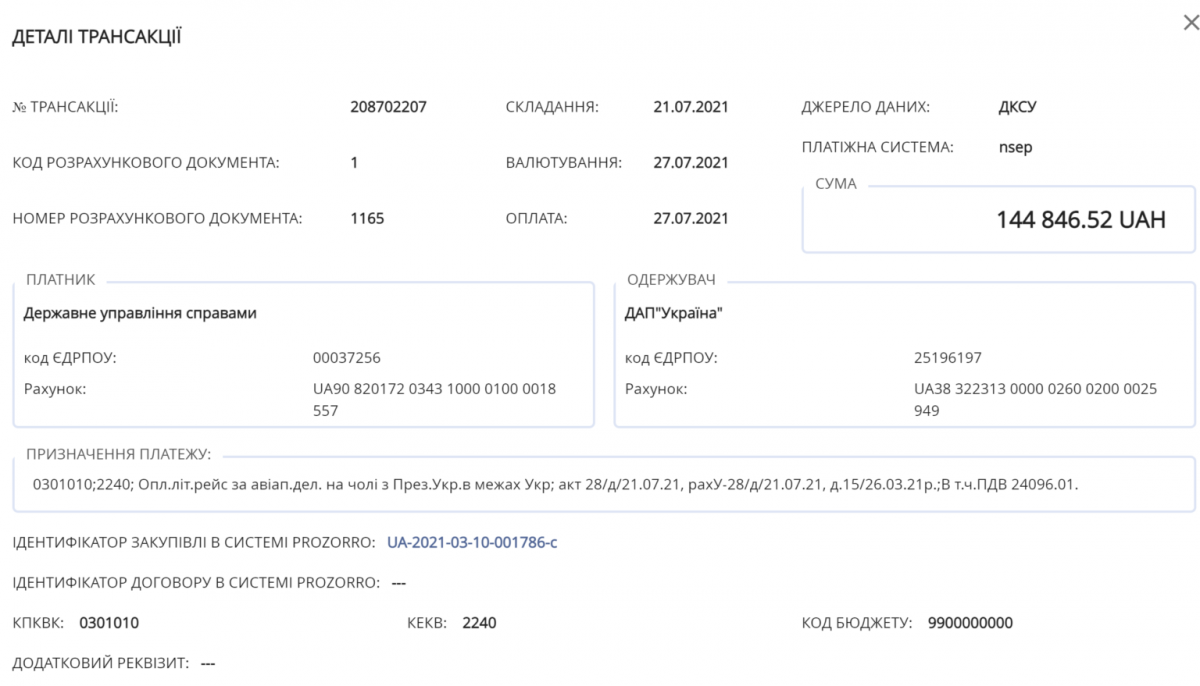1200x686 pixels.
Task: Select payment system value nsep
Action: coord(1015,148)
